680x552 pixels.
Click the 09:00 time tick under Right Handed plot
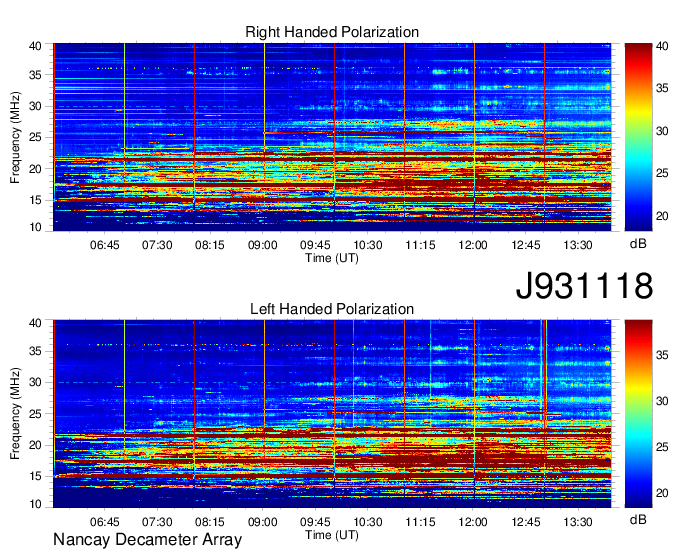263,245
